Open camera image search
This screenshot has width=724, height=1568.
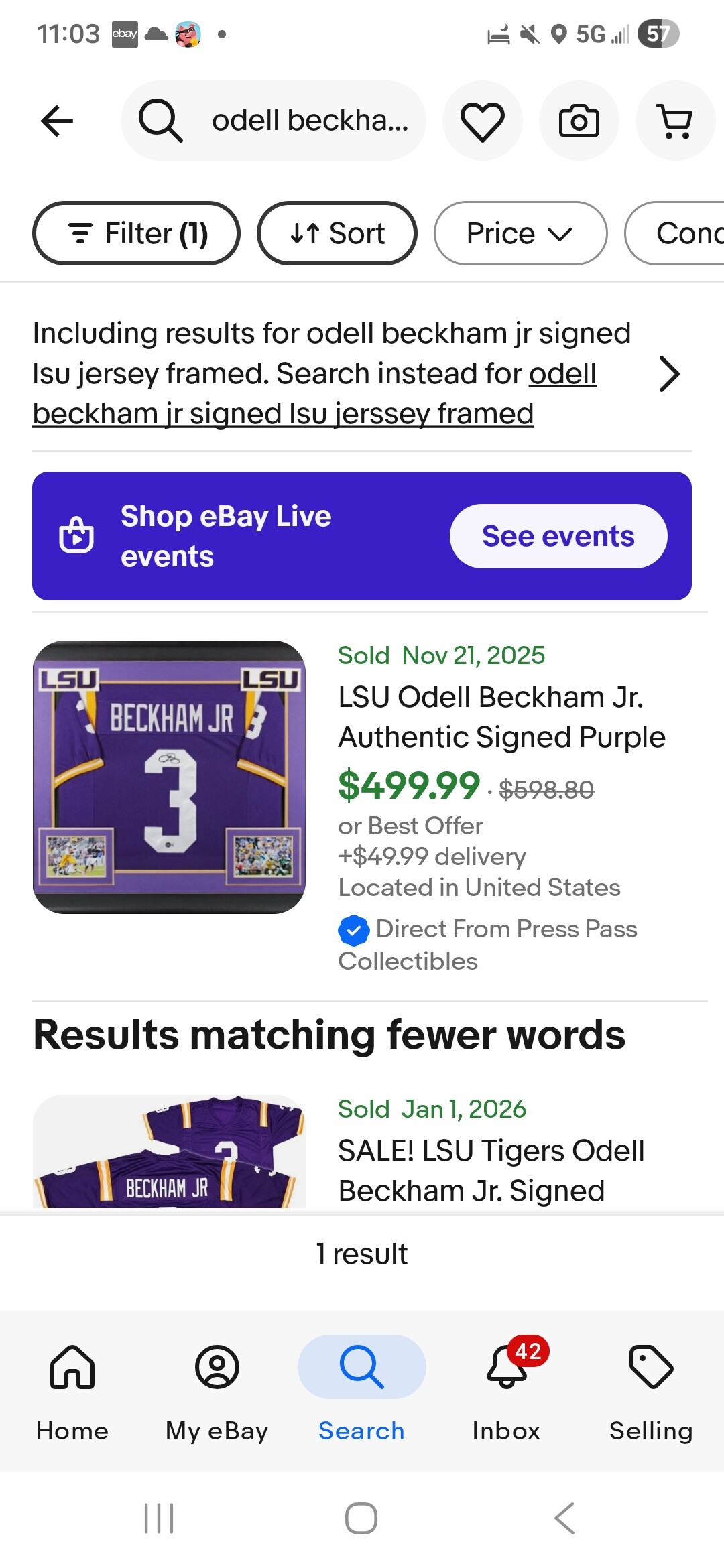(579, 121)
